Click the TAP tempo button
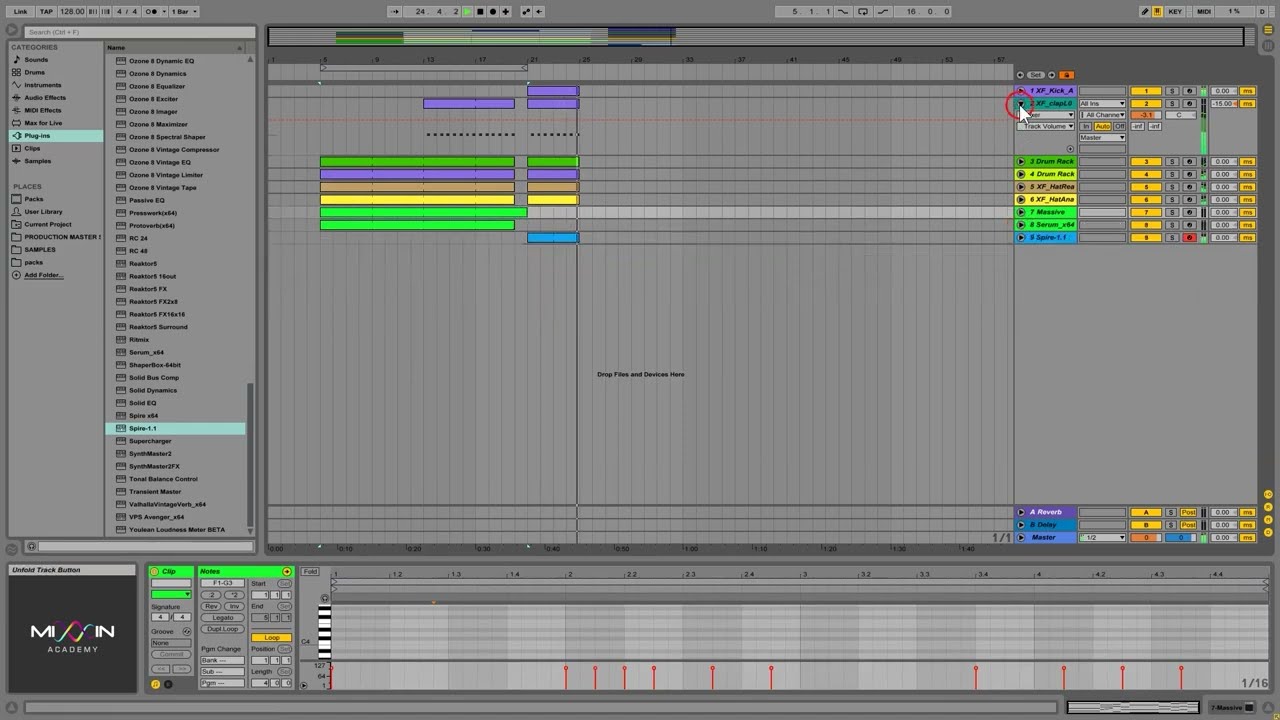Viewport: 1280px width, 720px height. pos(46,11)
